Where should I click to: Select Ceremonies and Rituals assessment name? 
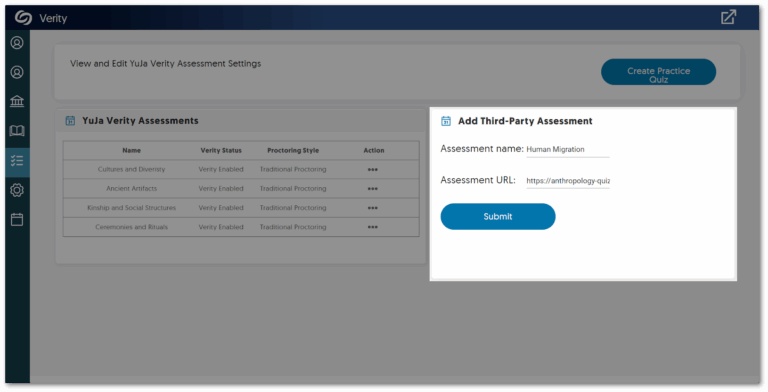click(x=131, y=227)
